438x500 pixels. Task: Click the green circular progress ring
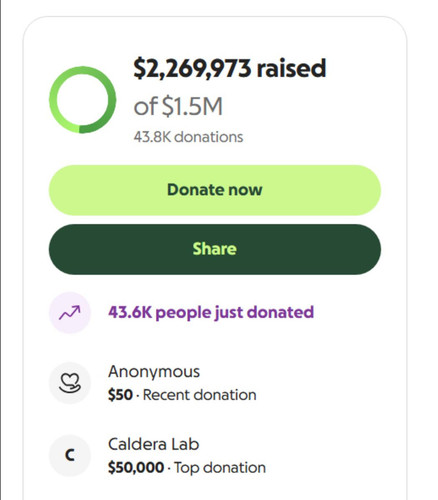[x=82, y=99]
